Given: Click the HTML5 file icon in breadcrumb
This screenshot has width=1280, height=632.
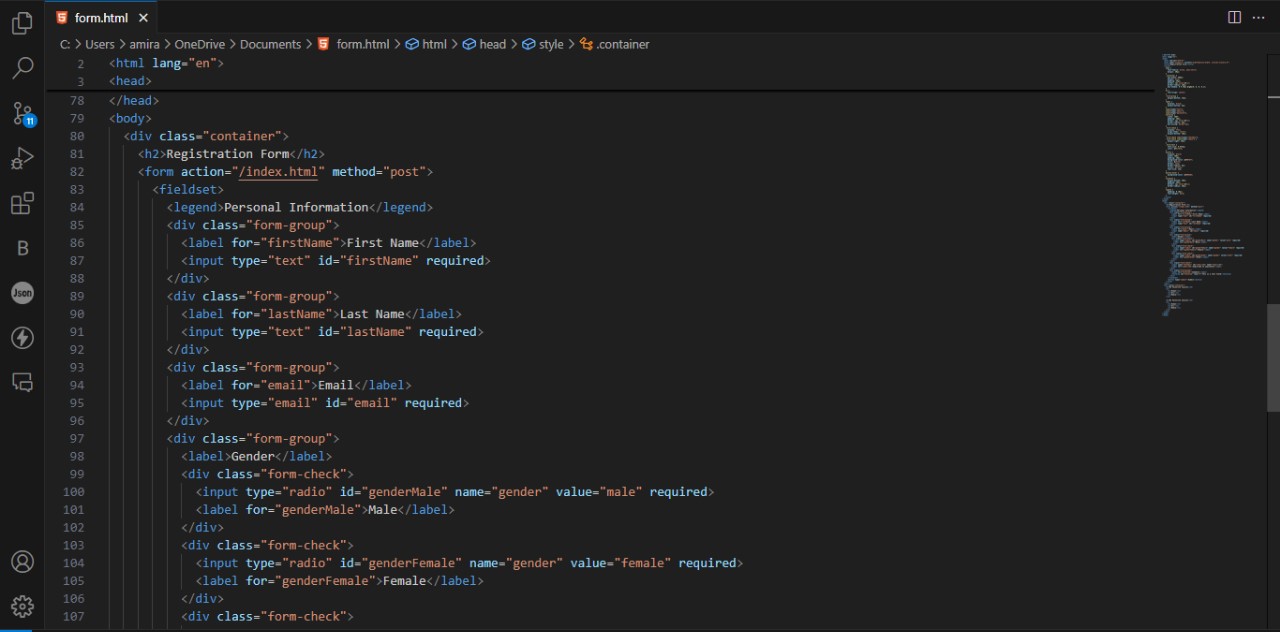Looking at the screenshot, I should (323, 44).
